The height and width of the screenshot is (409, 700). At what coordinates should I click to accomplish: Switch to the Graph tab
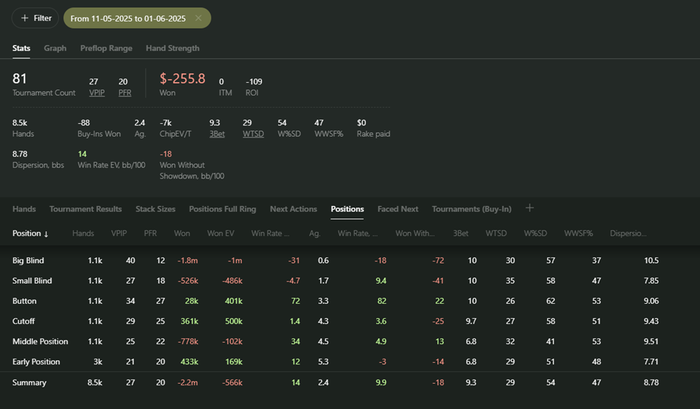click(55, 48)
